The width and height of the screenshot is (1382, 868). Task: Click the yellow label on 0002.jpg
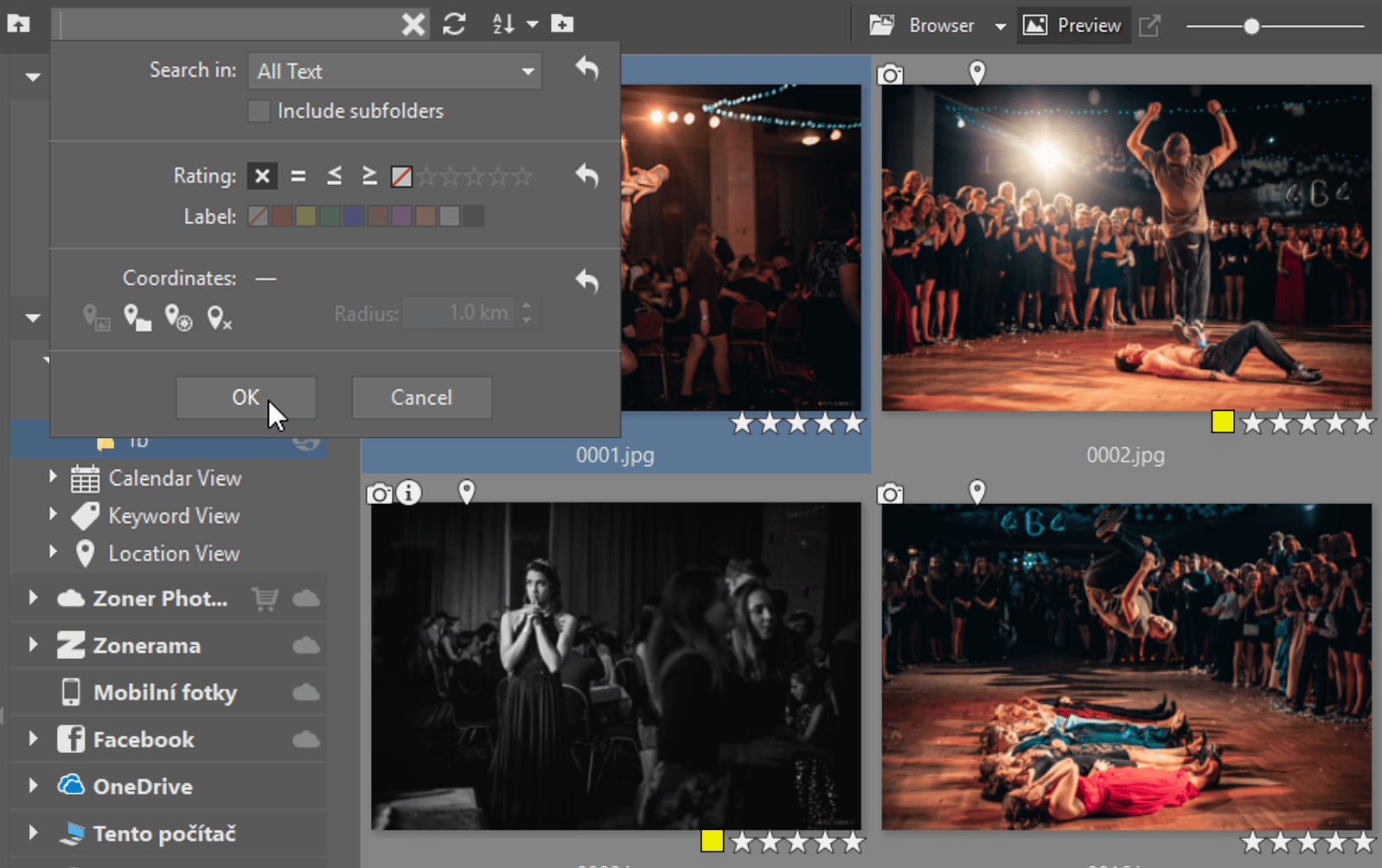point(1222,422)
